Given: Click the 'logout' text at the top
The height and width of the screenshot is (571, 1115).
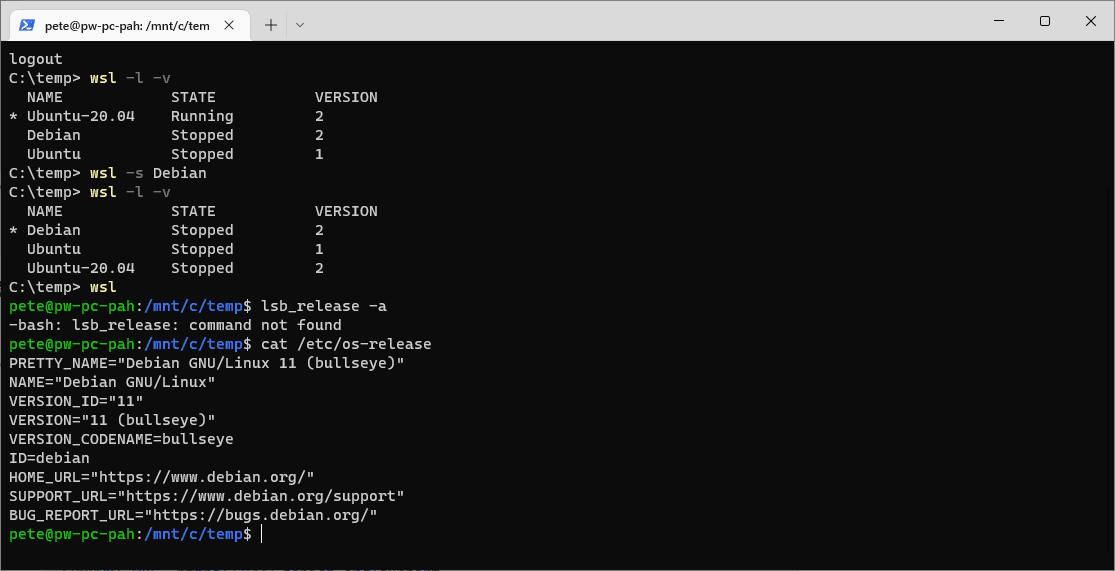Looking at the screenshot, I should click(x=36, y=59).
